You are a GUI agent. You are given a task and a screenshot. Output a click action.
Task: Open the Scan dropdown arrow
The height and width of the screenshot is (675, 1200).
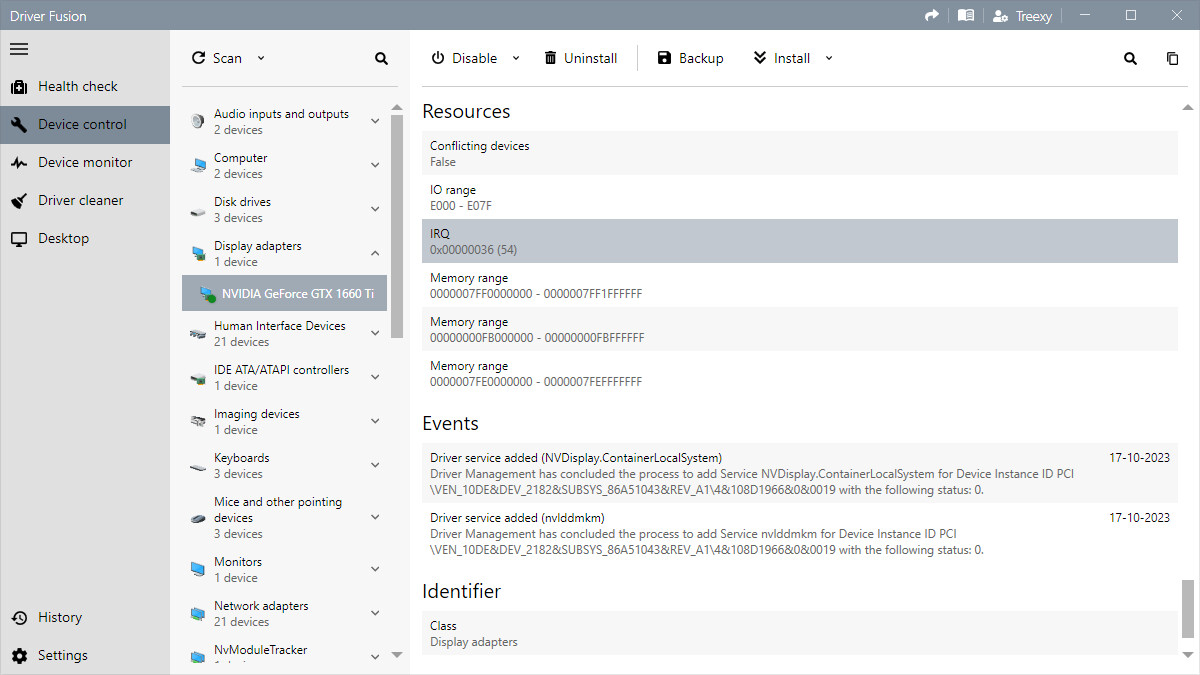261,58
